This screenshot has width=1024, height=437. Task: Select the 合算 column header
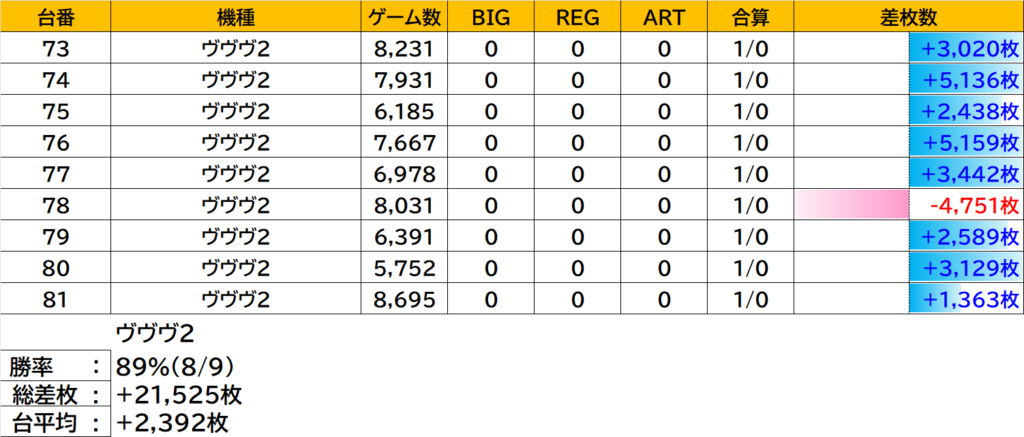coord(749,17)
